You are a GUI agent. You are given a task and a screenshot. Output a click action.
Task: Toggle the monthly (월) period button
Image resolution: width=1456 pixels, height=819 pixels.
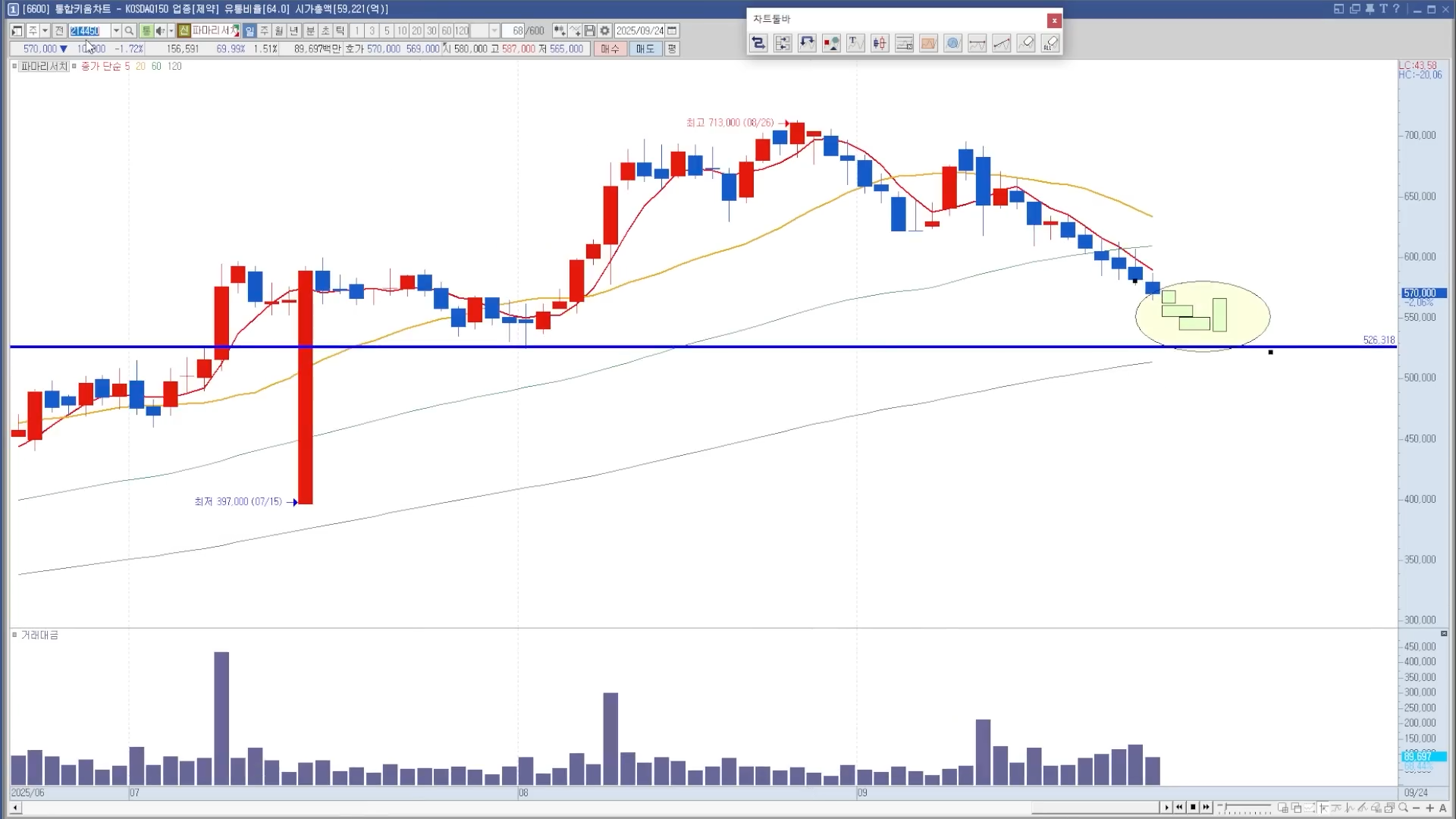tap(279, 30)
